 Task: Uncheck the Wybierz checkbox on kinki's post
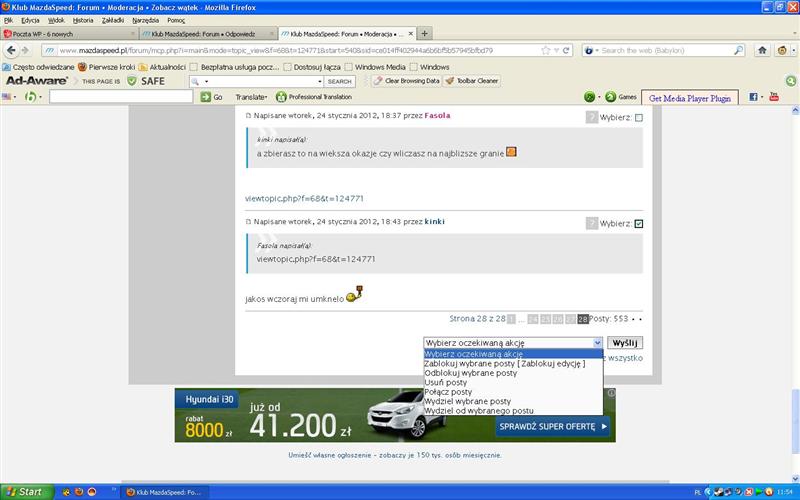639,223
